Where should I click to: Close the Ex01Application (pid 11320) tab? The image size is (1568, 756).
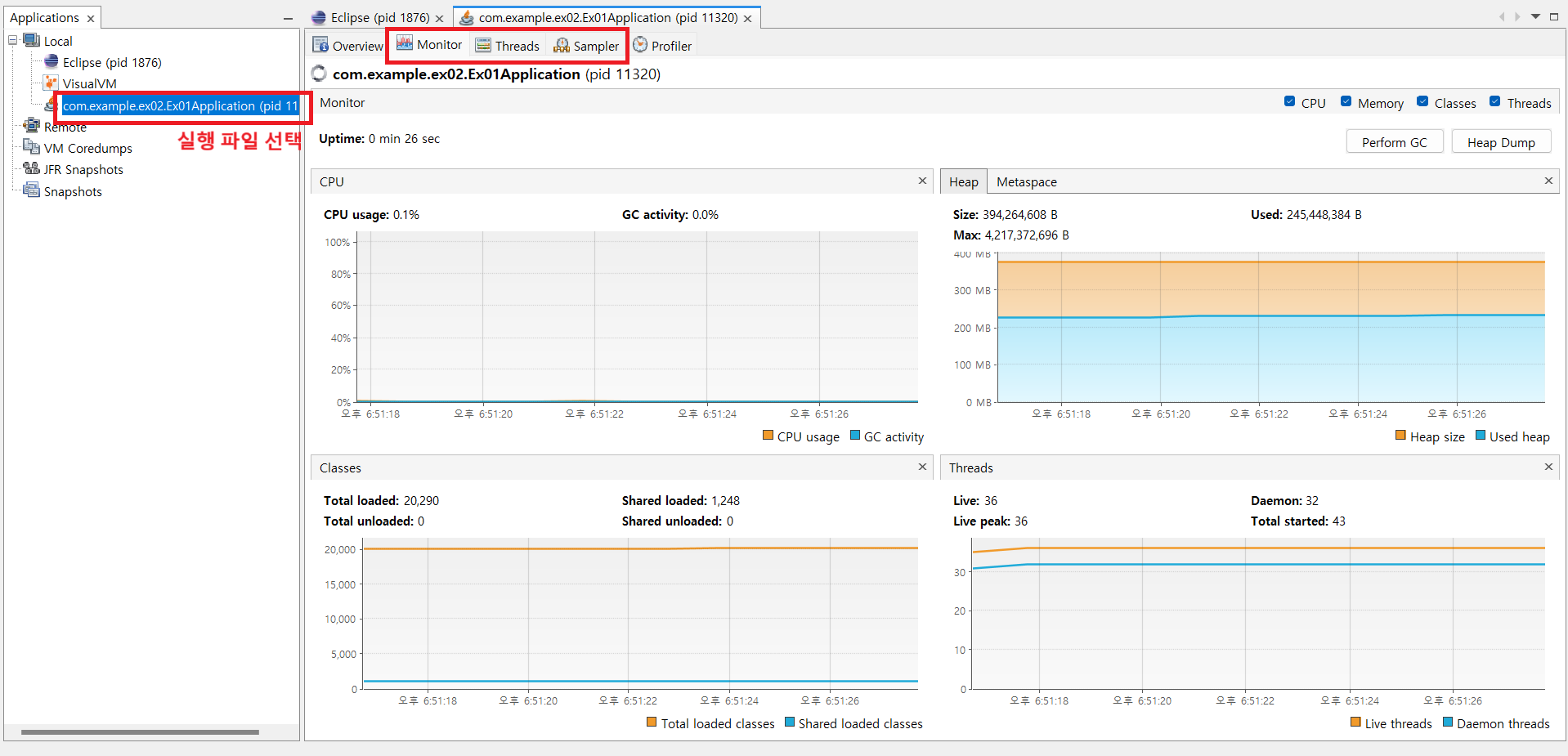tap(748, 18)
